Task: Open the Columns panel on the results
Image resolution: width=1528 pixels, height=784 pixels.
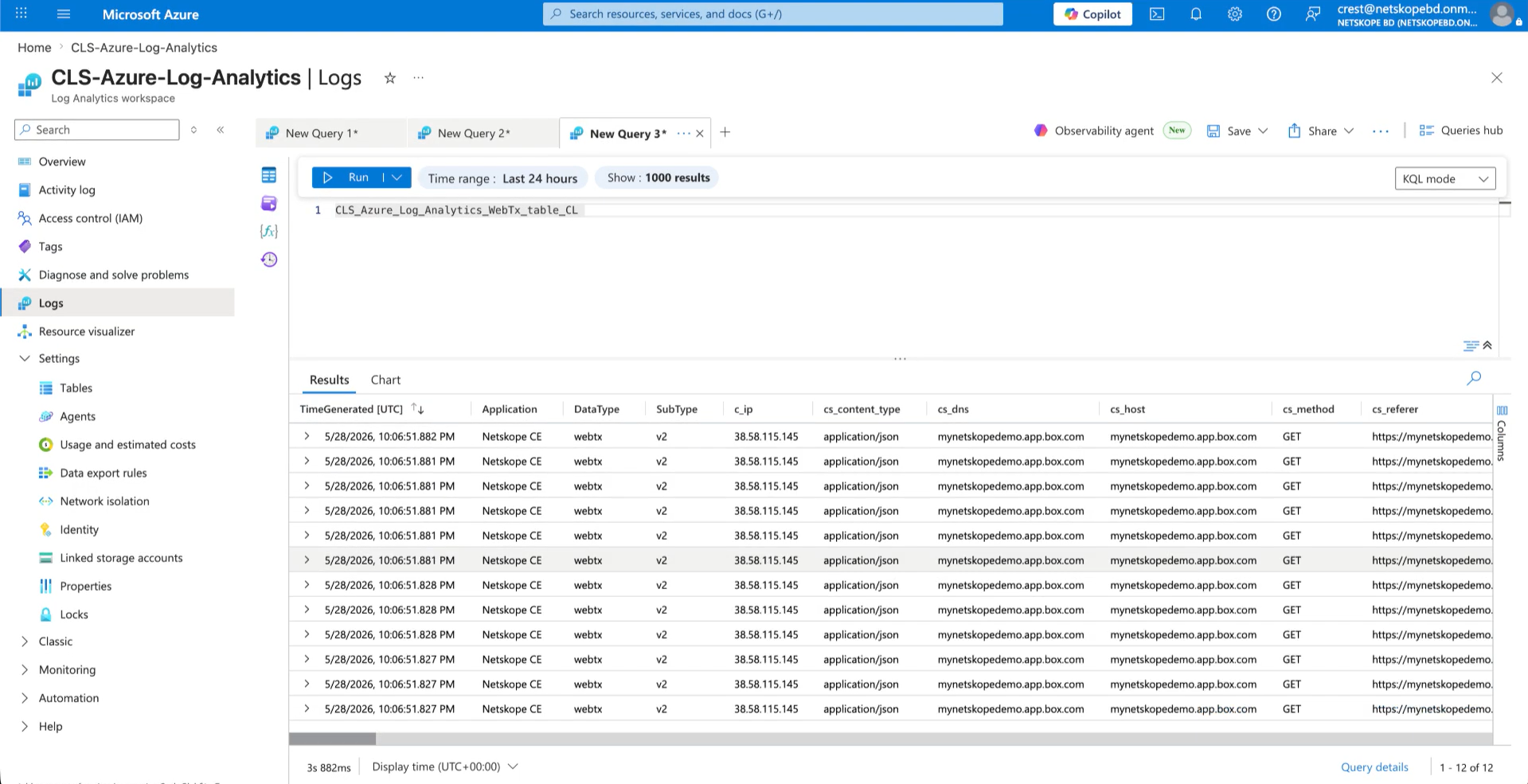Action: coord(1502,433)
